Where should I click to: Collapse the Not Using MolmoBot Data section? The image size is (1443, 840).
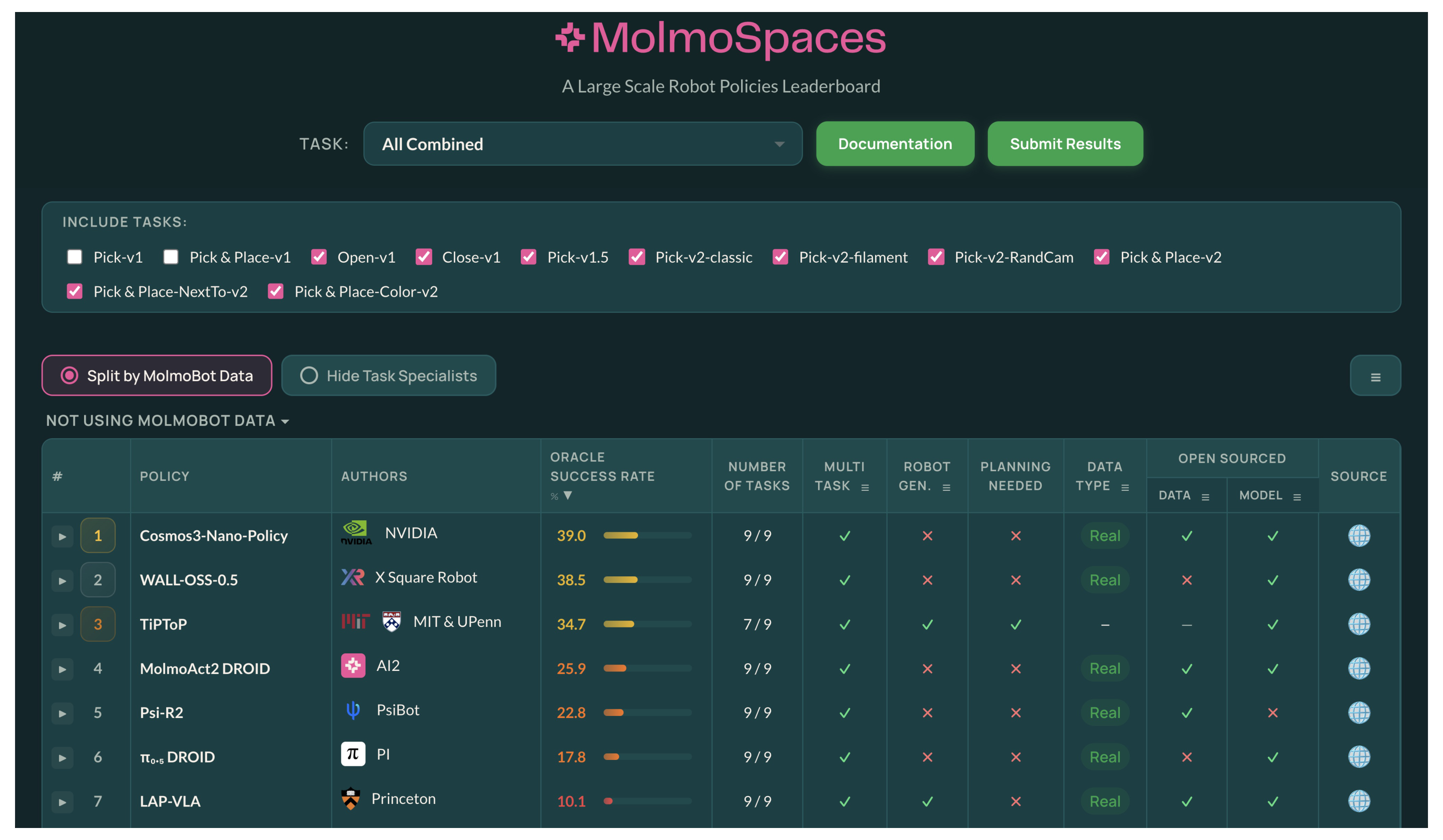click(x=167, y=420)
